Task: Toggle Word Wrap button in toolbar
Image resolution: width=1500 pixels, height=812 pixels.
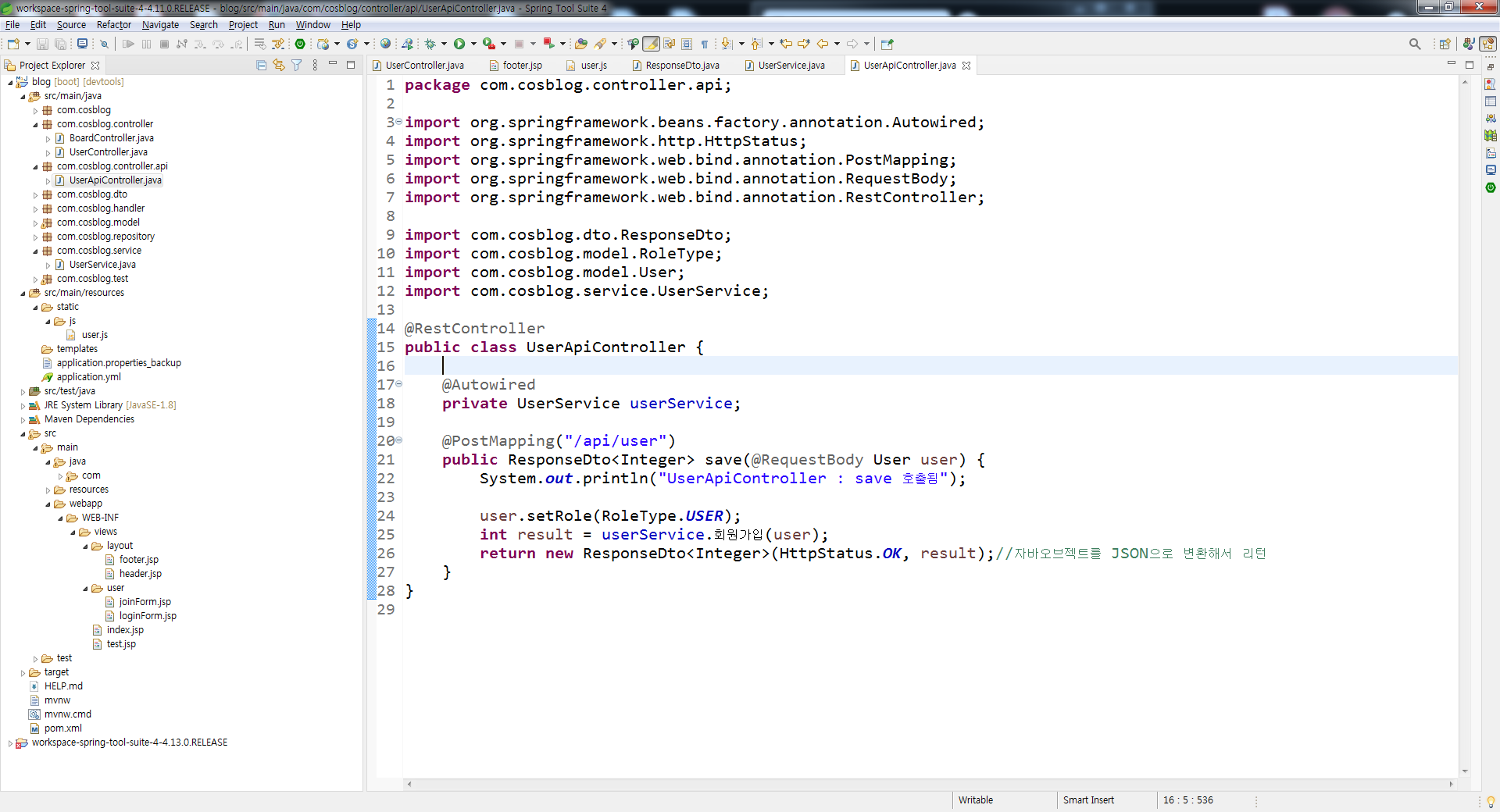Action: click(x=669, y=44)
